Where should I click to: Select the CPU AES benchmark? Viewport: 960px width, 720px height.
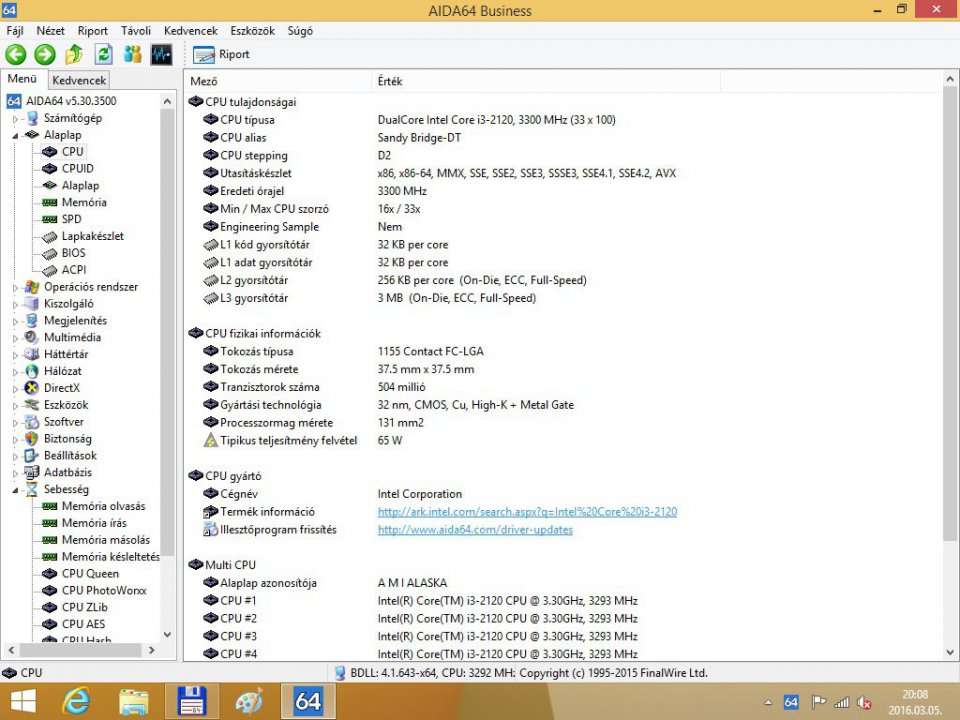coord(83,624)
